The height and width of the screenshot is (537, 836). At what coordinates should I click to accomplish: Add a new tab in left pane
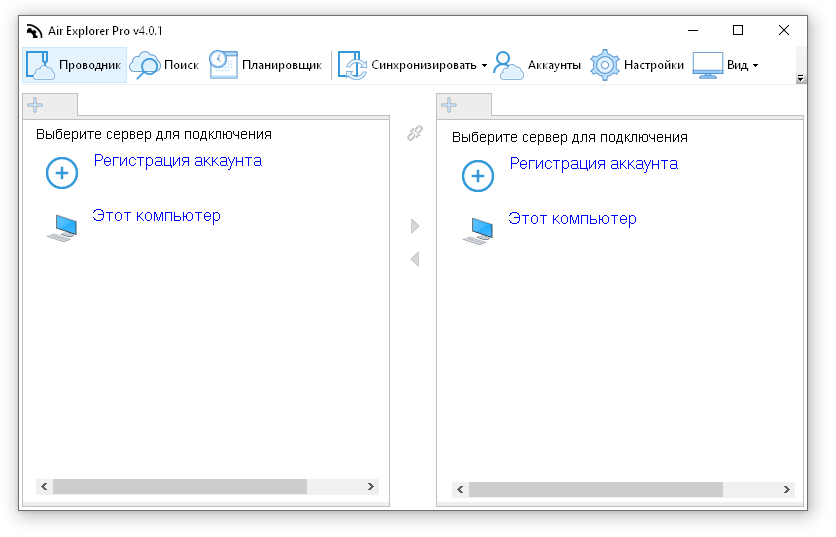click(35, 105)
